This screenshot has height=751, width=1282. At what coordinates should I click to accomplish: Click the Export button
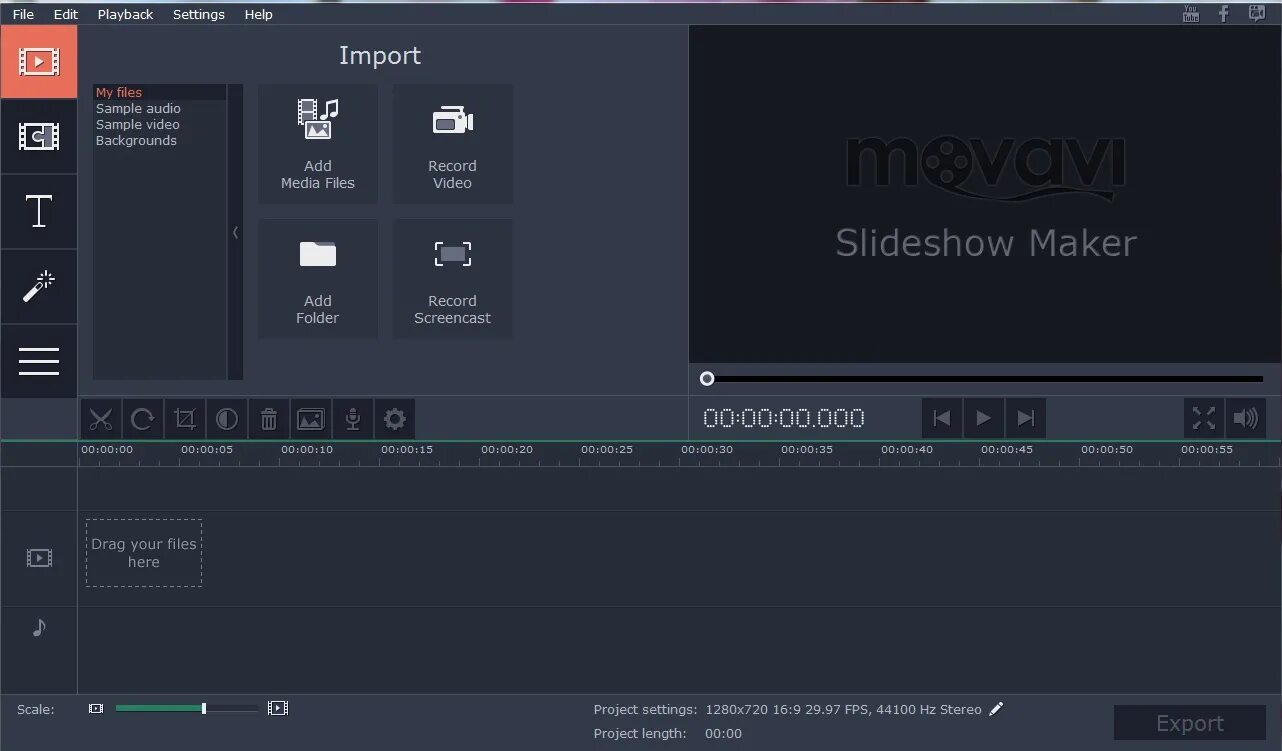click(1190, 723)
